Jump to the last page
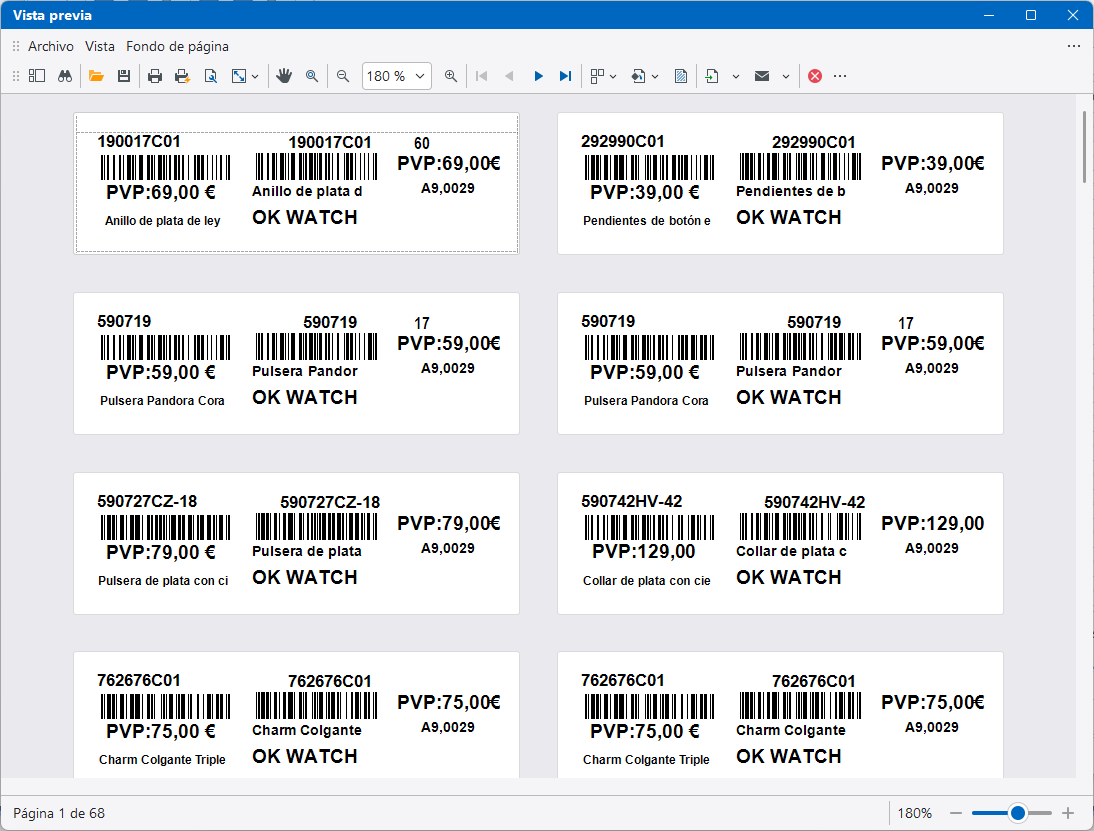The height and width of the screenshot is (831, 1094). click(566, 76)
